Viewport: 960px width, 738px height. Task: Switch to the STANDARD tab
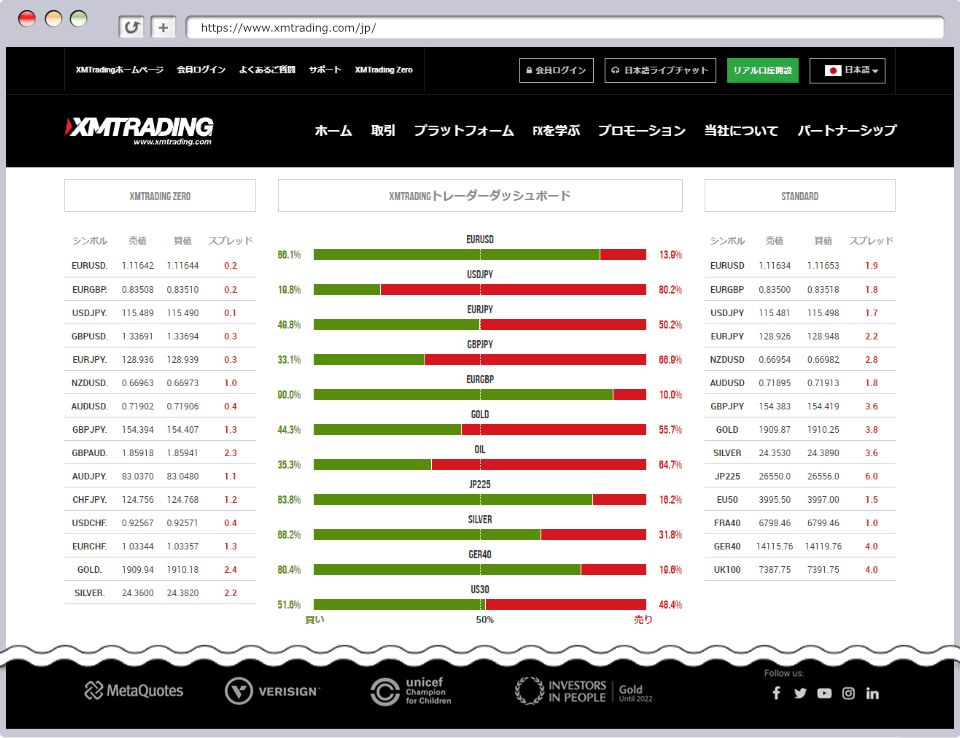[x=799, y=196]
